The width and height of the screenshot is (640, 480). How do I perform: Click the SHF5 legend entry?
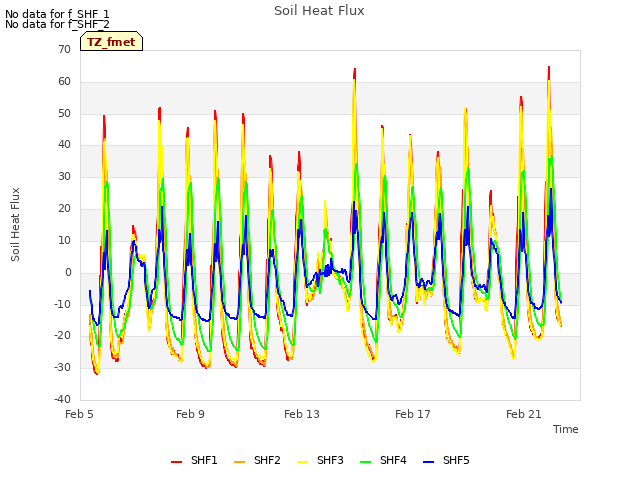coord(446,461)
